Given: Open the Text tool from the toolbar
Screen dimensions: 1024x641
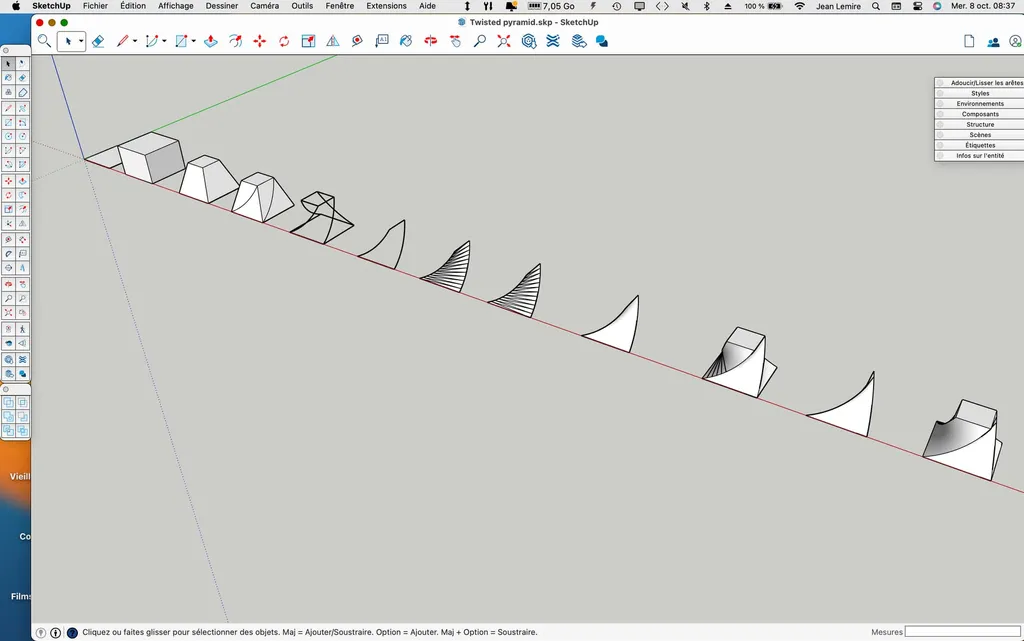Looking at the screenshot, I should pos(382,41).
